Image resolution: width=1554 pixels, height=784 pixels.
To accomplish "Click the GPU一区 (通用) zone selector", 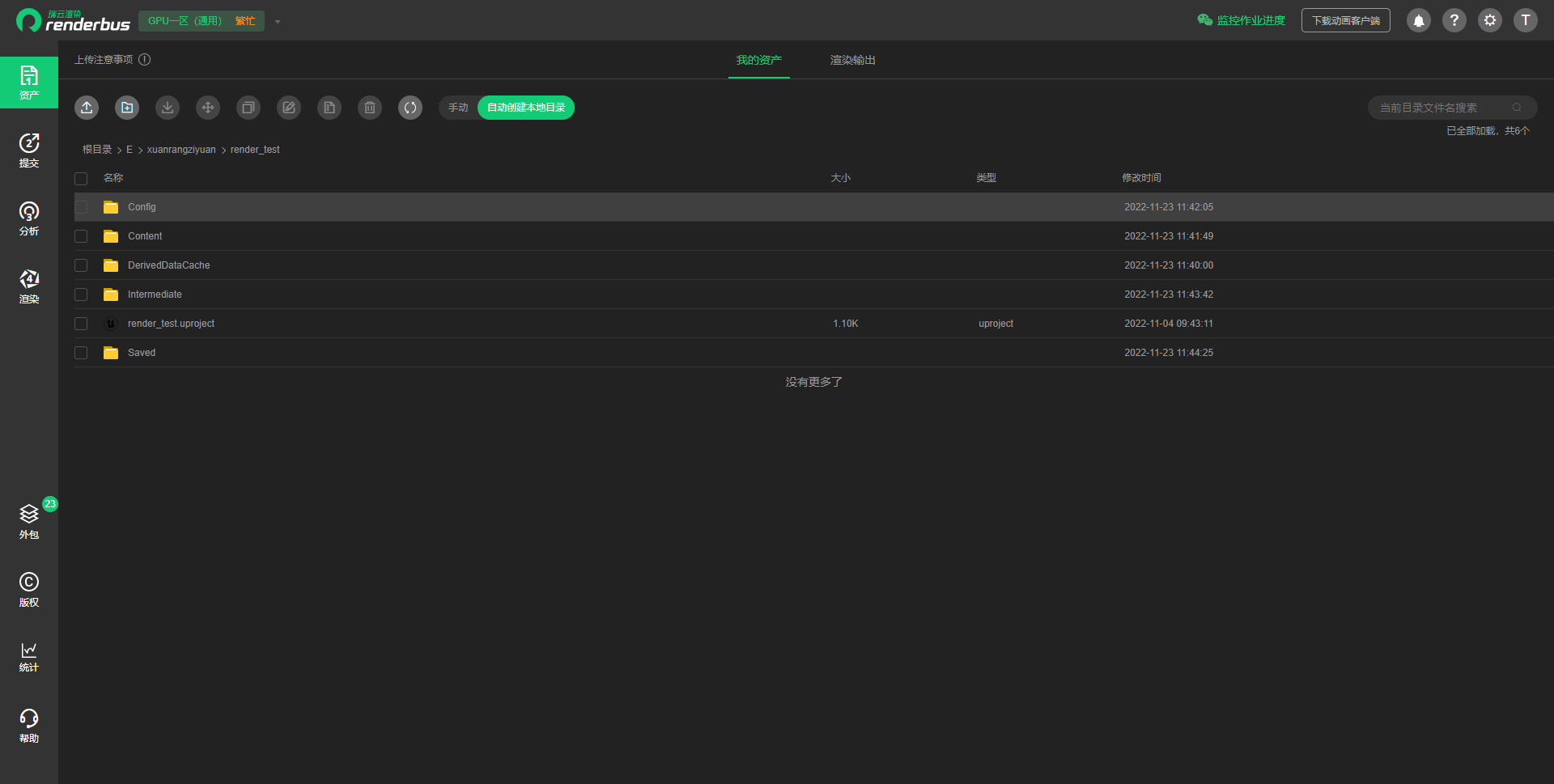I will tap(202, 21).
